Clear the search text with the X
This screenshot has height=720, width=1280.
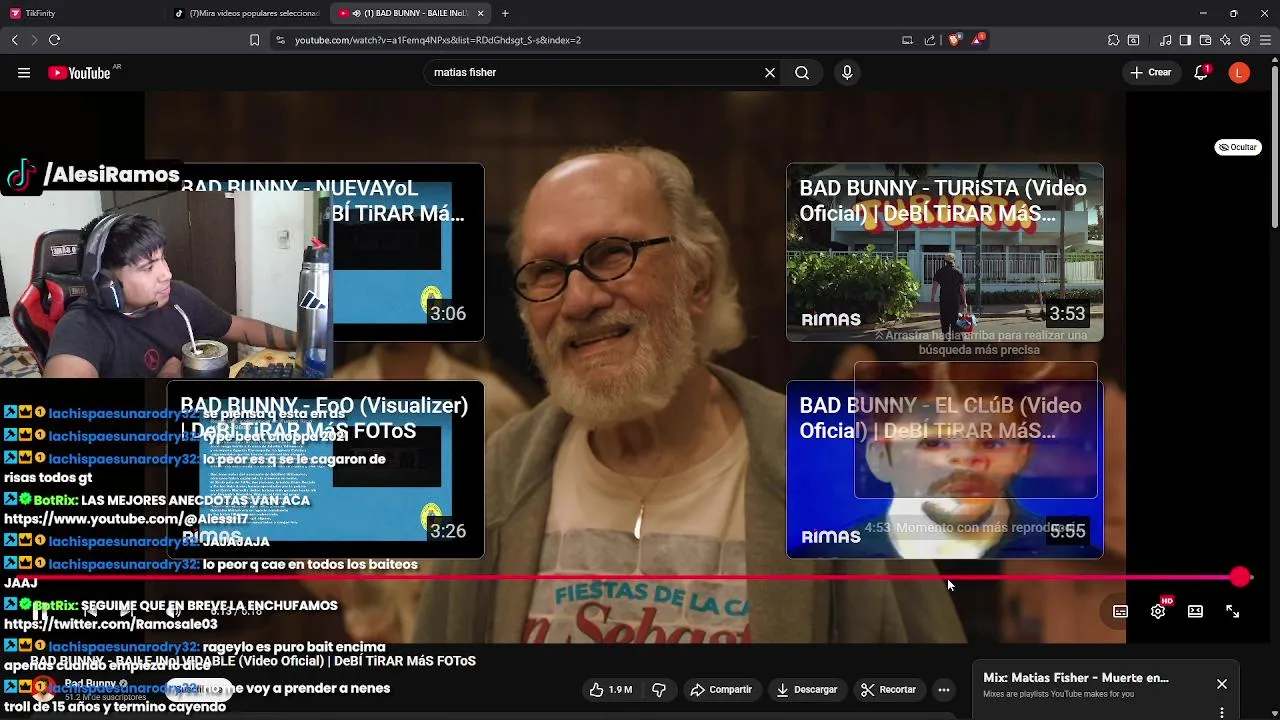pyautogui.click(x=770, y=73)
